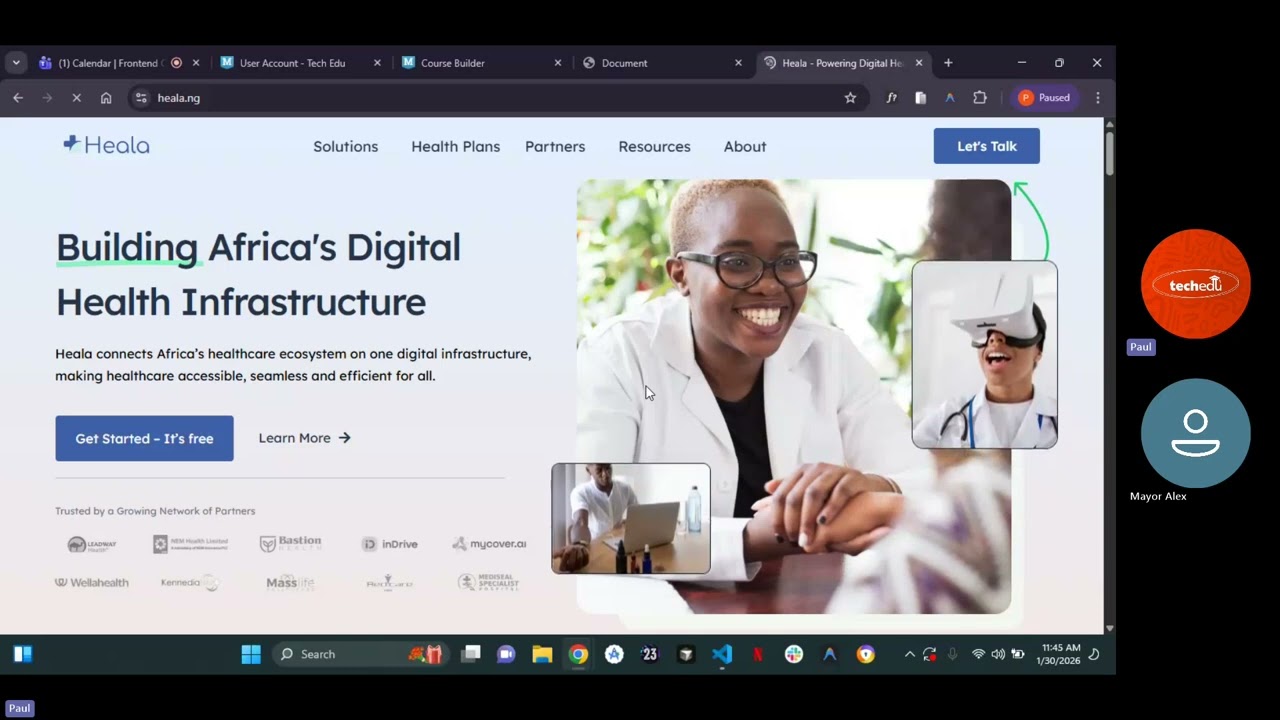Open the Widgets panel on the taskbar
The height and width of the screenshot is (720, 1280).
(23, 654)
